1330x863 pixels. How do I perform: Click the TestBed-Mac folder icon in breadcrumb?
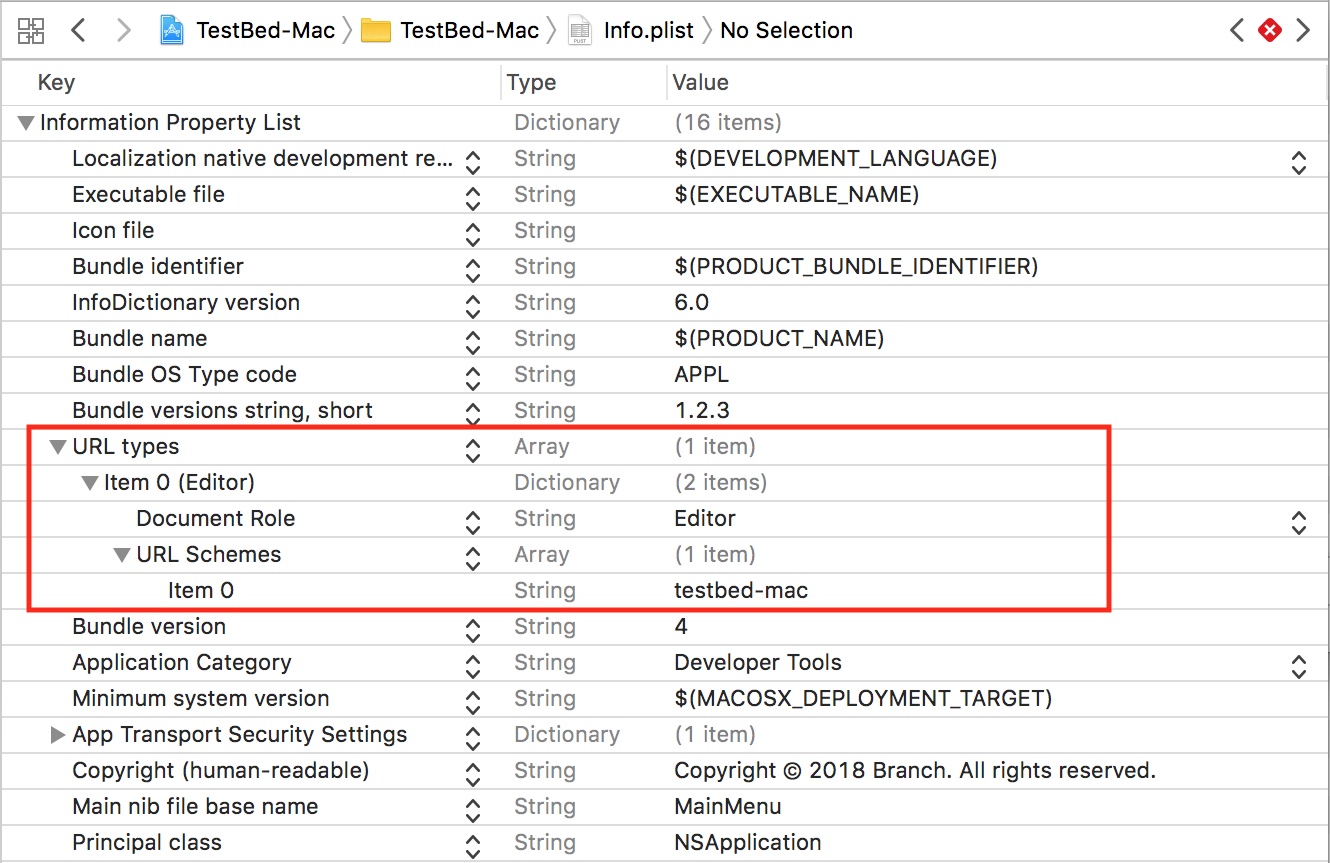click(376, 31)
